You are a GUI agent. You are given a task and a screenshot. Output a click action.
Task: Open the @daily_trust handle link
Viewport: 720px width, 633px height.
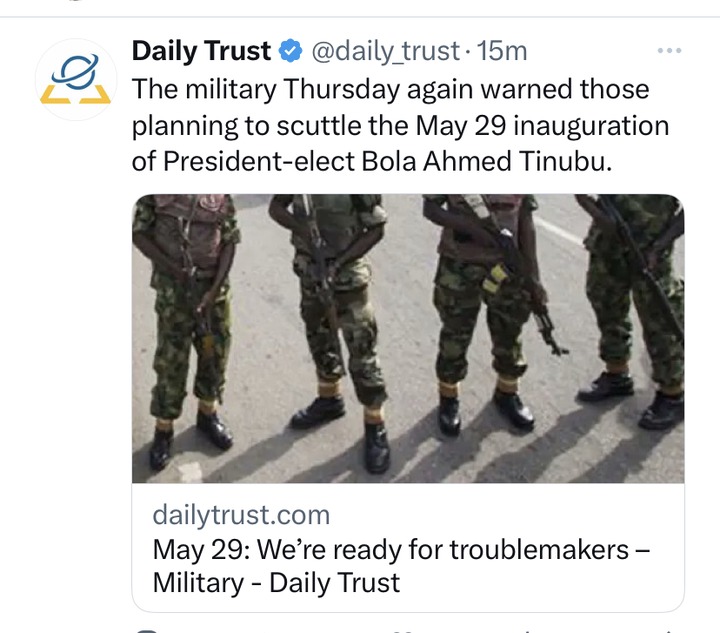[384, 51]
